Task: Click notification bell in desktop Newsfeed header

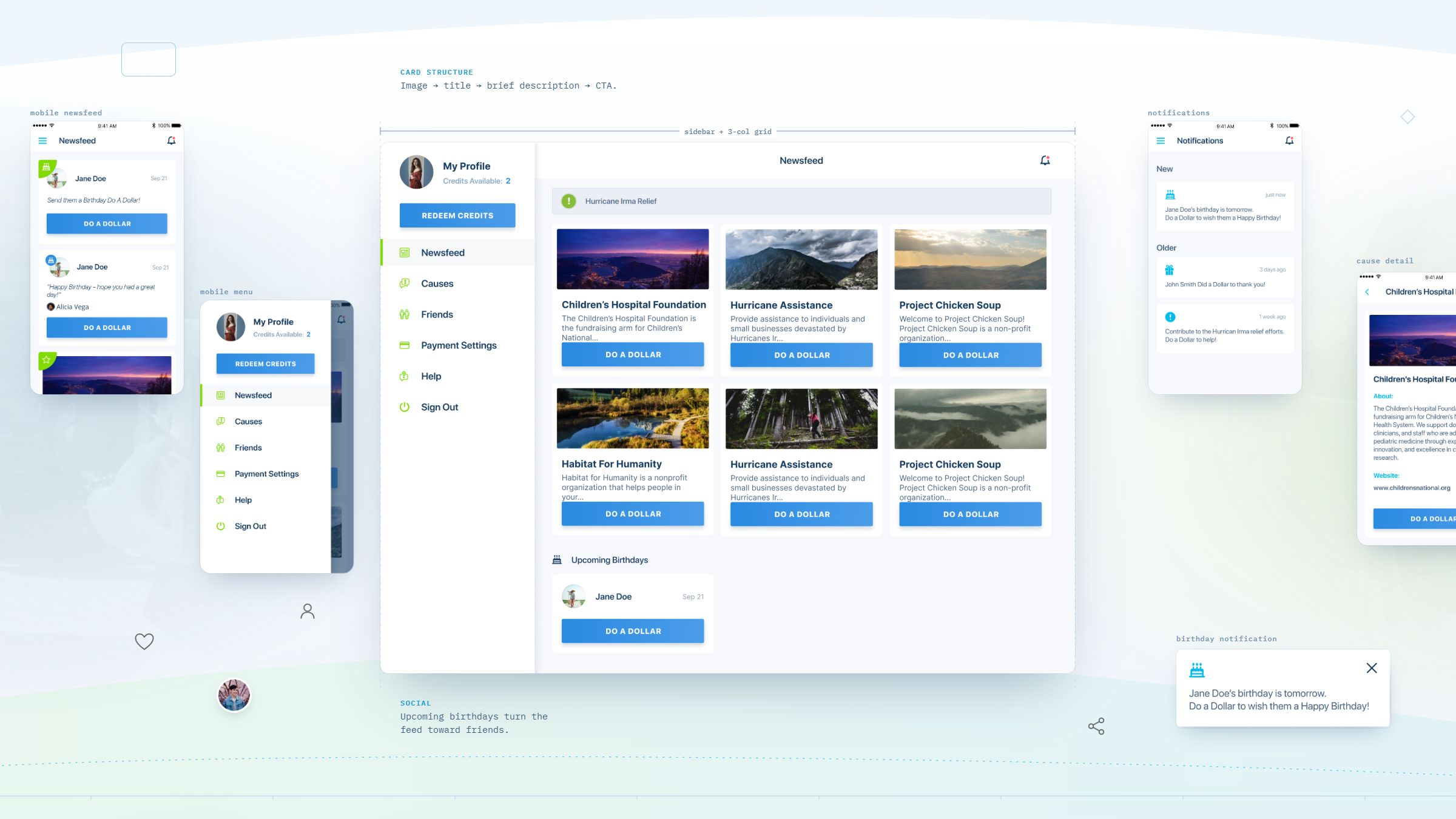Action: [x=1045, y=161]
